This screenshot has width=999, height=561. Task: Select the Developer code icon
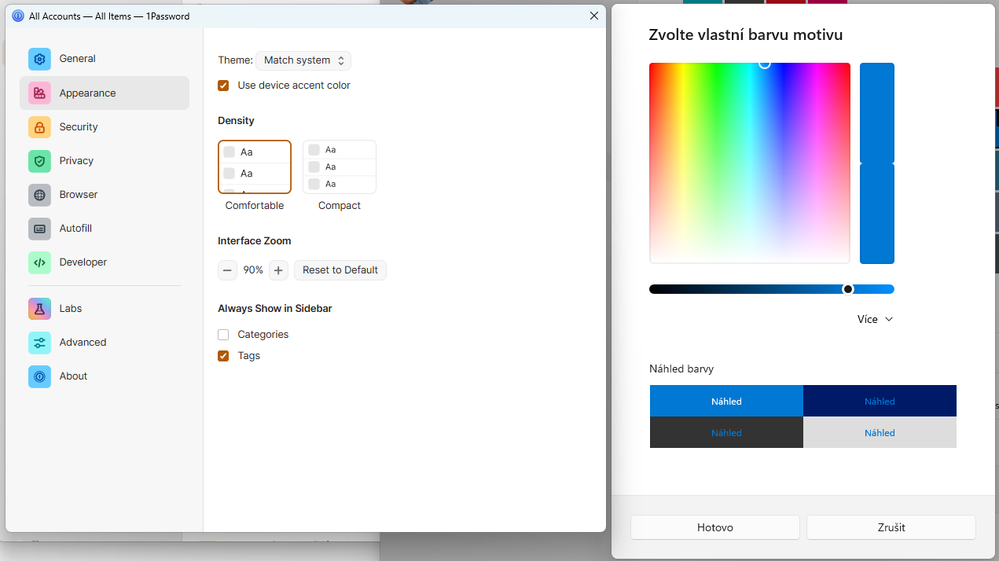point(39,263)
